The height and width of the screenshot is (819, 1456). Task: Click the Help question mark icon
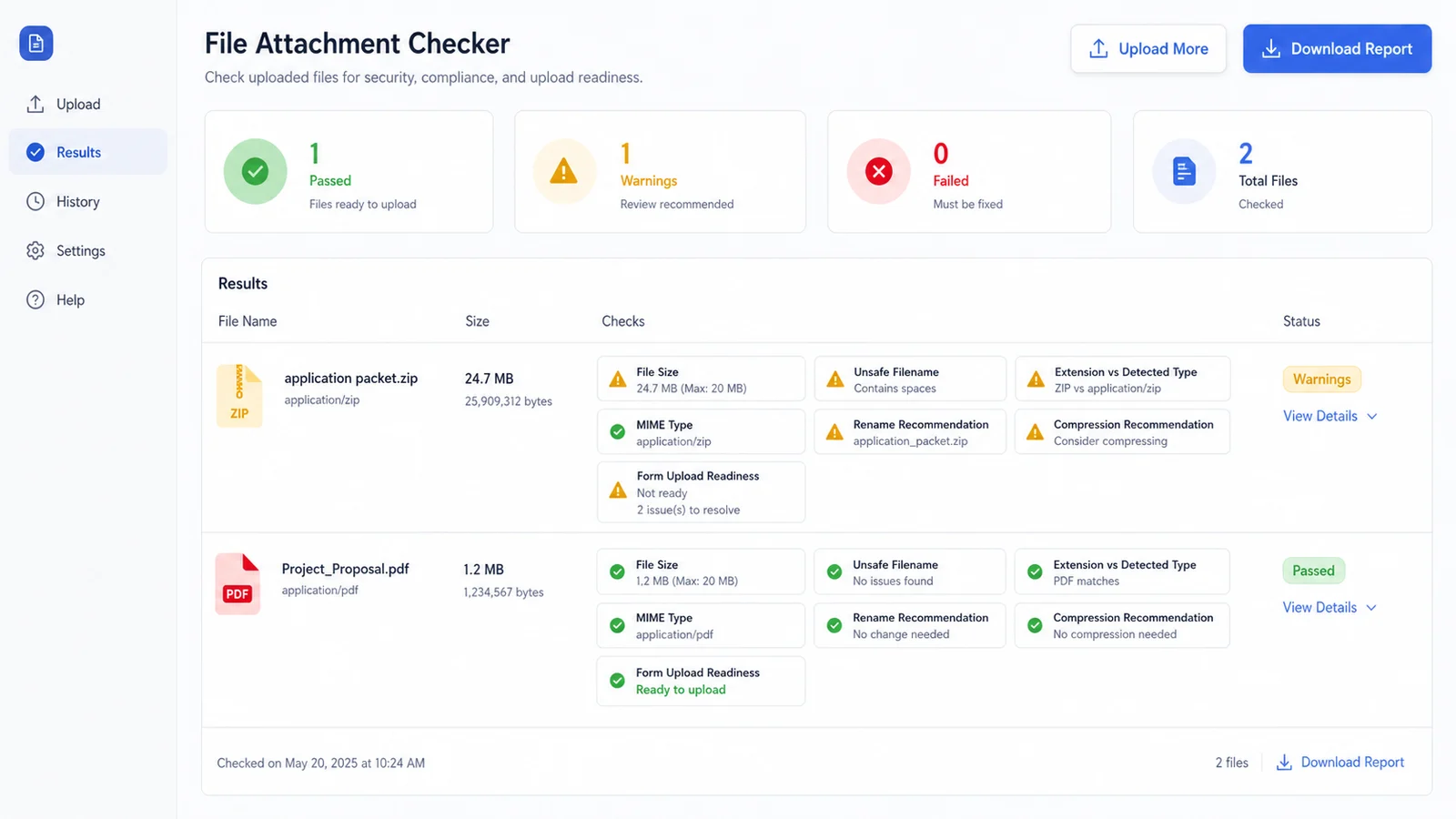[35, 299]
